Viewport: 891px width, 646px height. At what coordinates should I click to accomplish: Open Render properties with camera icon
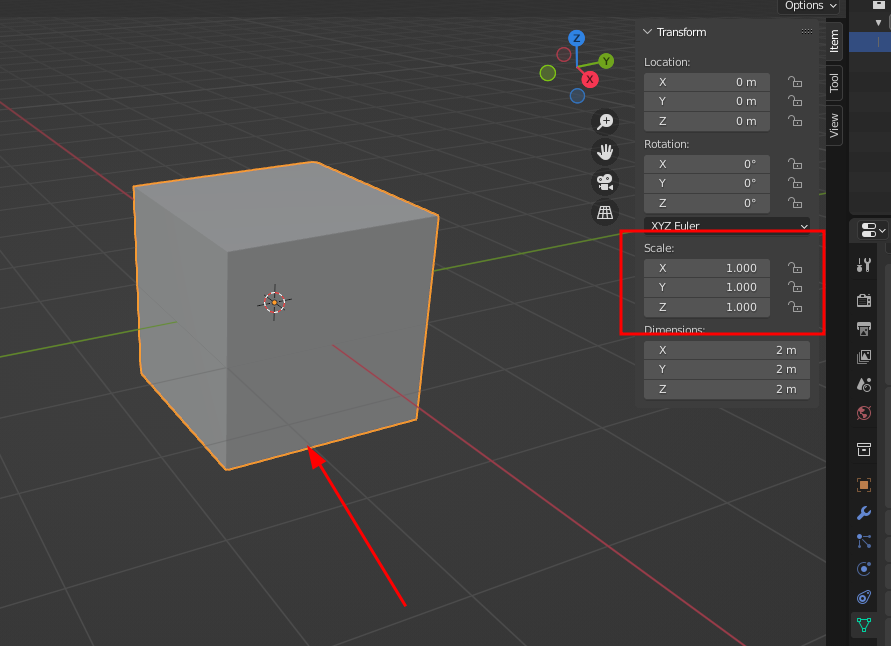[x=863, y=299]
